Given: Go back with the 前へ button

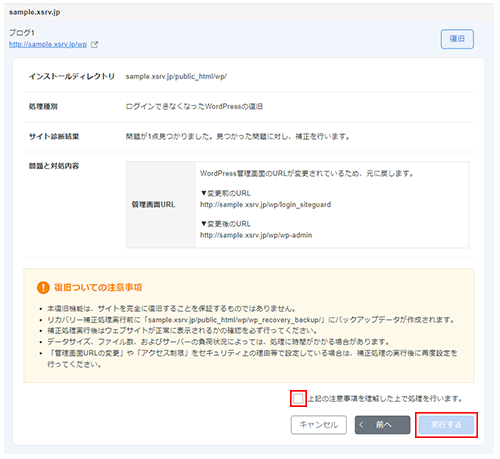Looking at the screenshot, I should coord(382,425).
